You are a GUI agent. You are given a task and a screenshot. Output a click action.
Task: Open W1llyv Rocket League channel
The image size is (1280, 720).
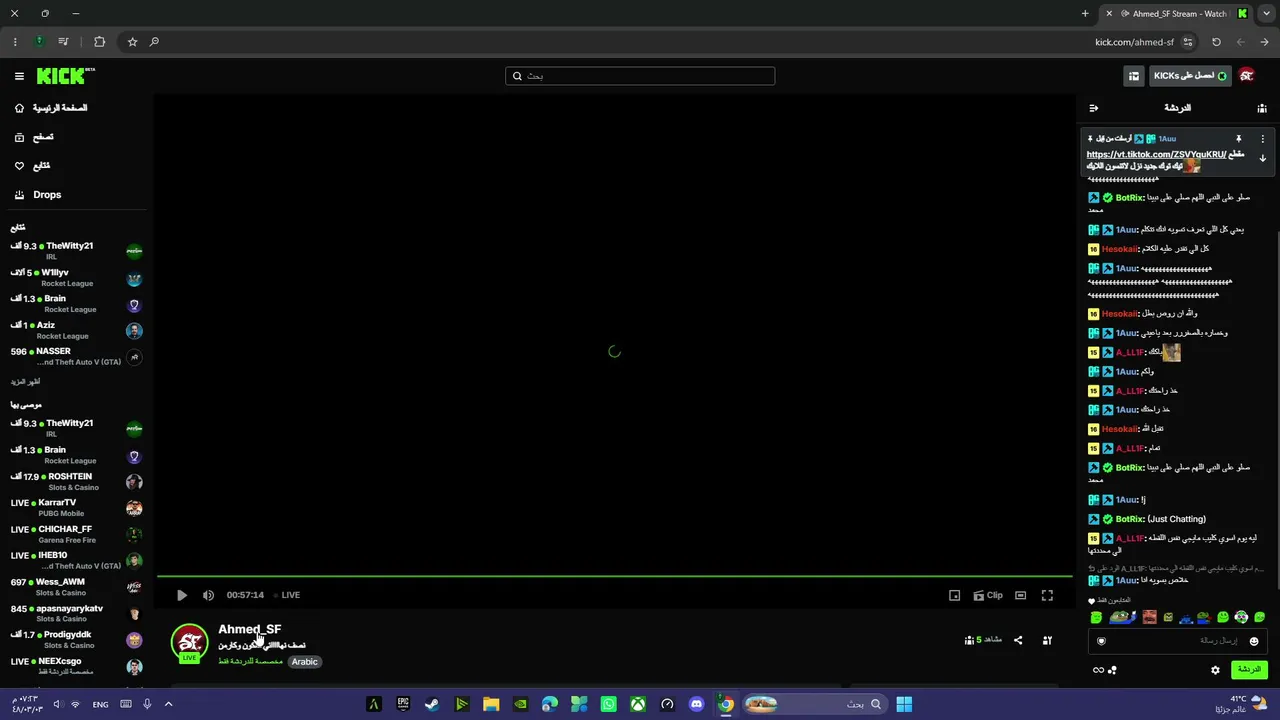(x=76, y=278)
